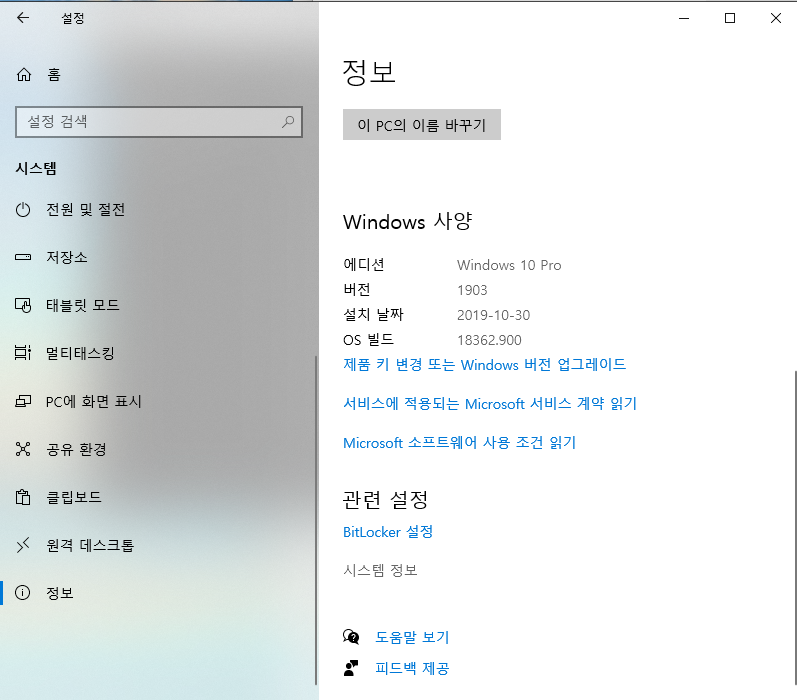Click the 도움말 보기 chat bubble icon

351,637
